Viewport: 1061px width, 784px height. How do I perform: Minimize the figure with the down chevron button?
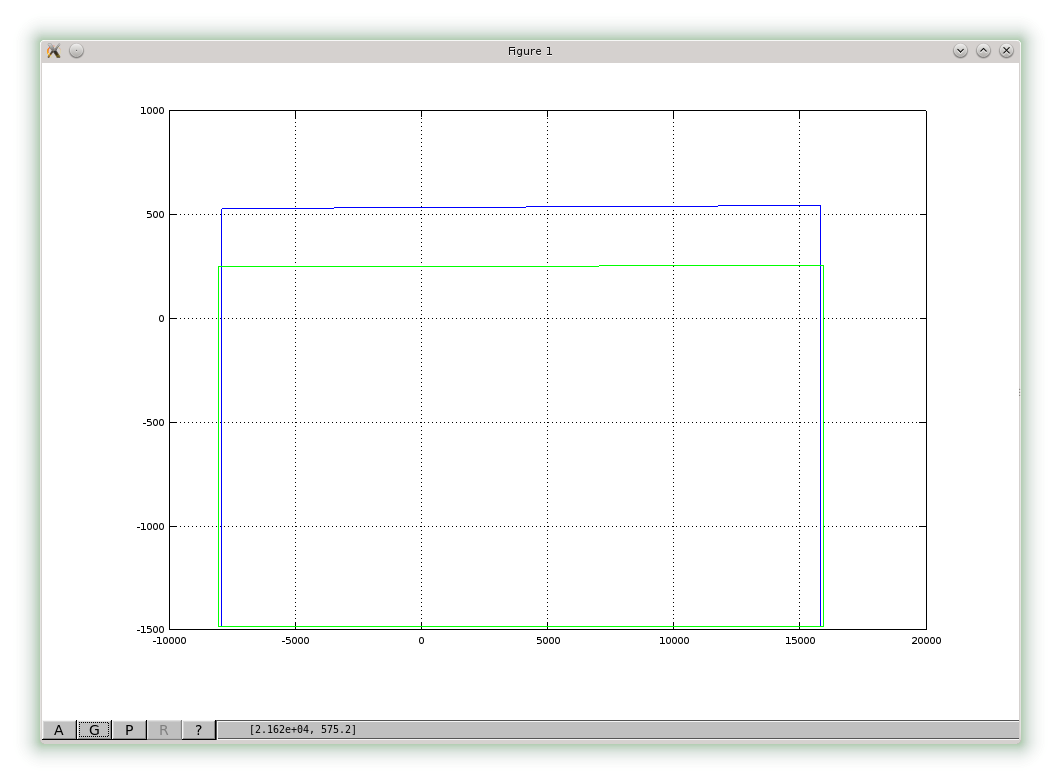click(960, 51)
